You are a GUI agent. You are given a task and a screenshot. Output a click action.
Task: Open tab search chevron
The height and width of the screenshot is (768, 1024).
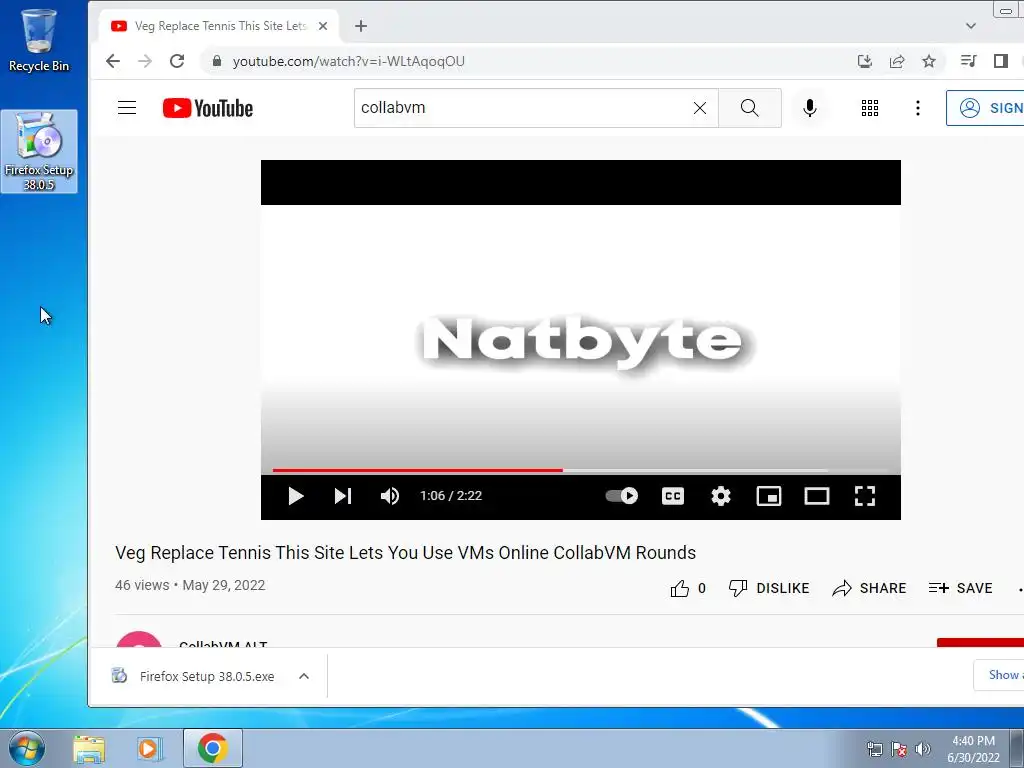970,26
